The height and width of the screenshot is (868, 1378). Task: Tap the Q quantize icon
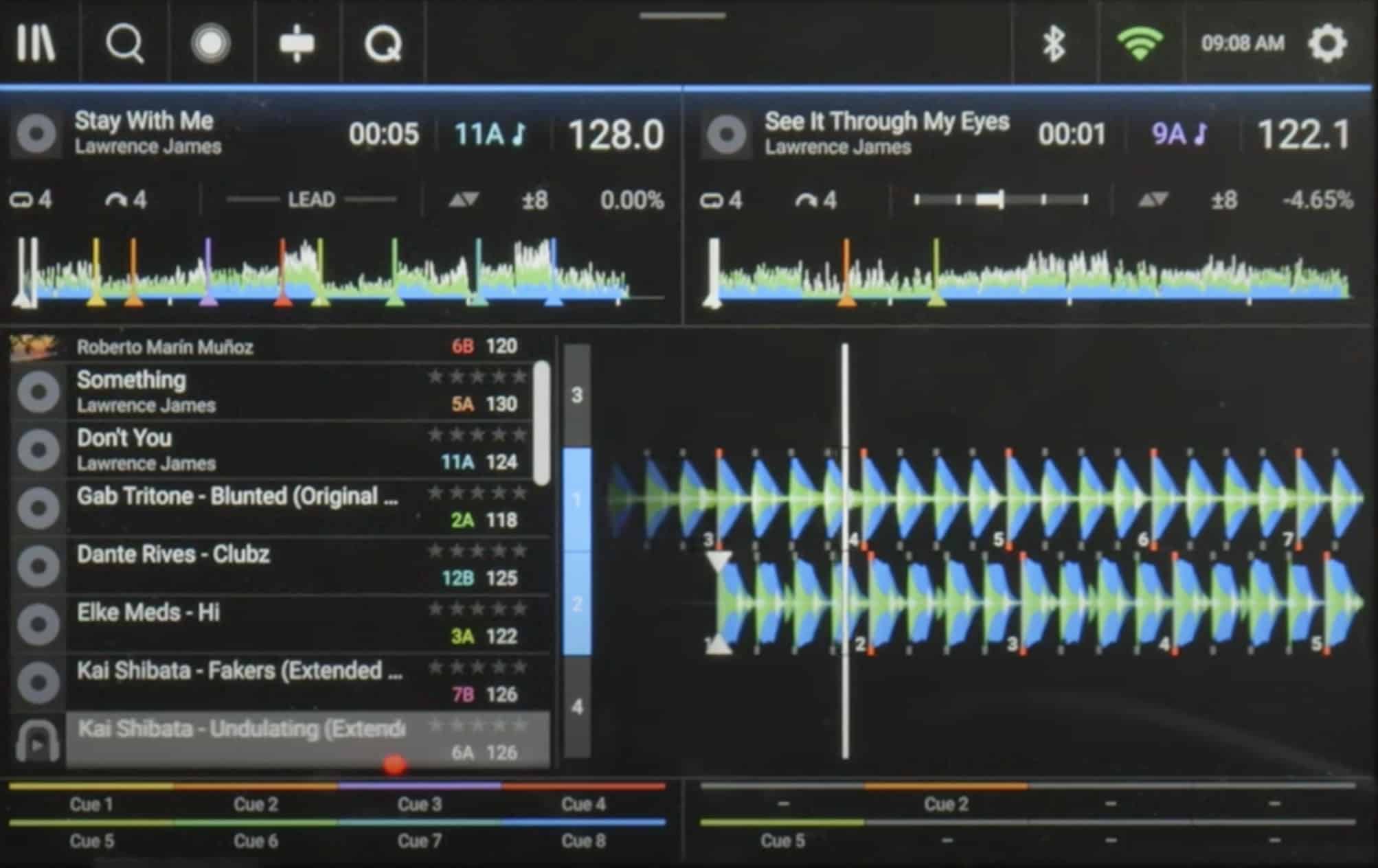point(383,43)
